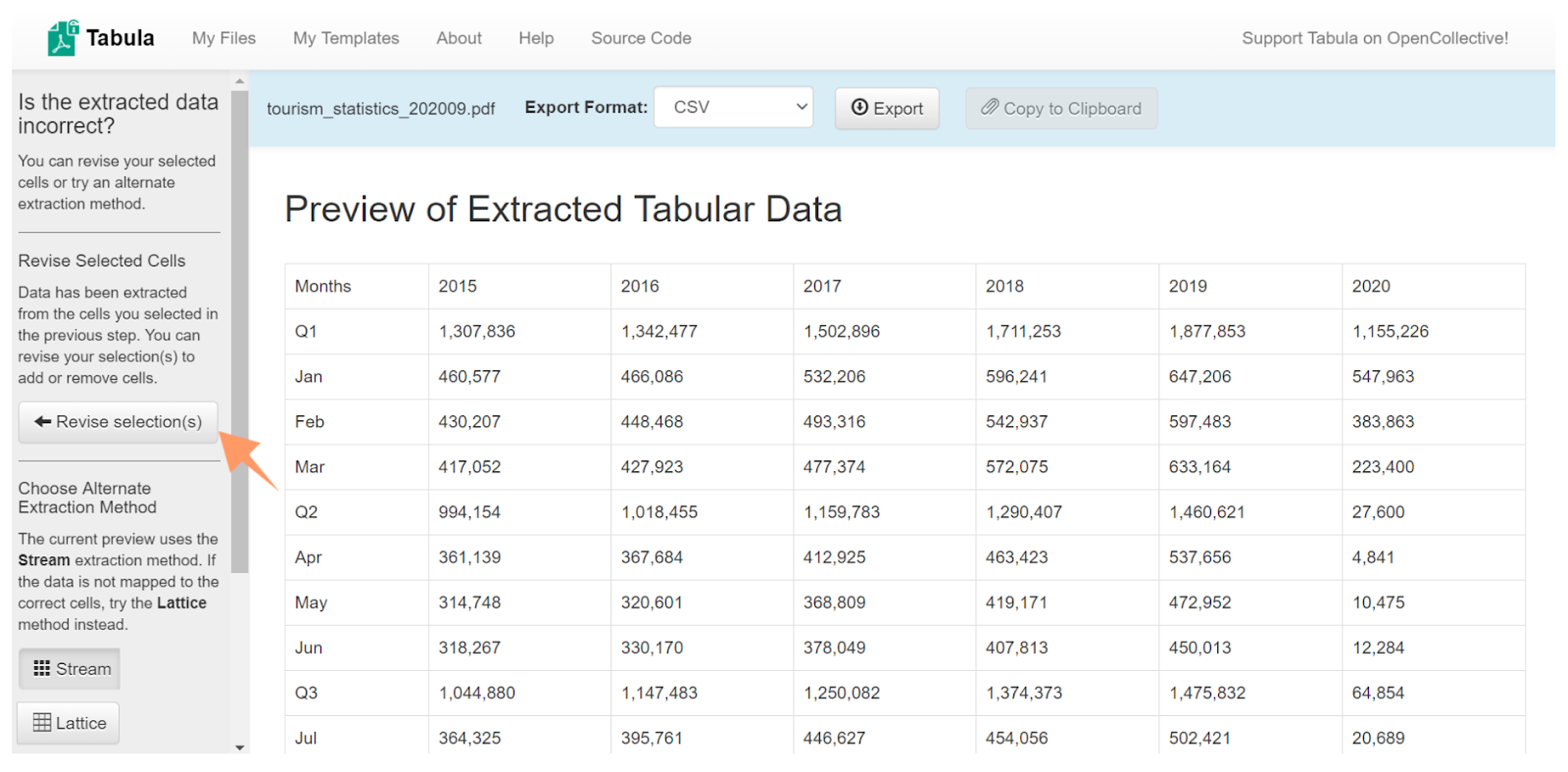The width and height of the screenshot is (1568, 772).
Task: Follow Support Tabula on OpenCollective link
Action: 1375,38
